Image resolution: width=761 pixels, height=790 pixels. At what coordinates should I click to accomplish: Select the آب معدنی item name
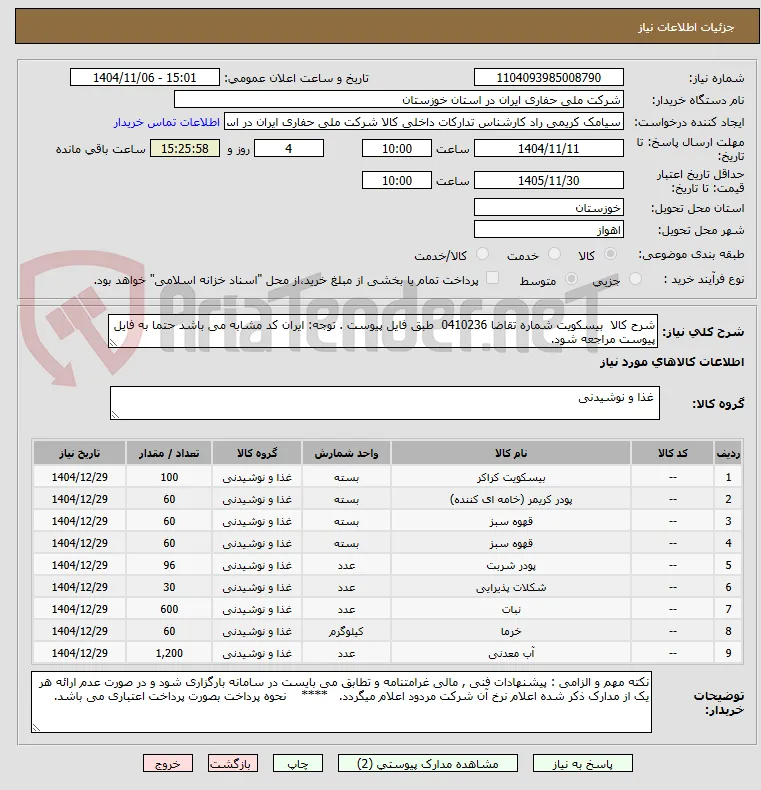pos(511,653)
